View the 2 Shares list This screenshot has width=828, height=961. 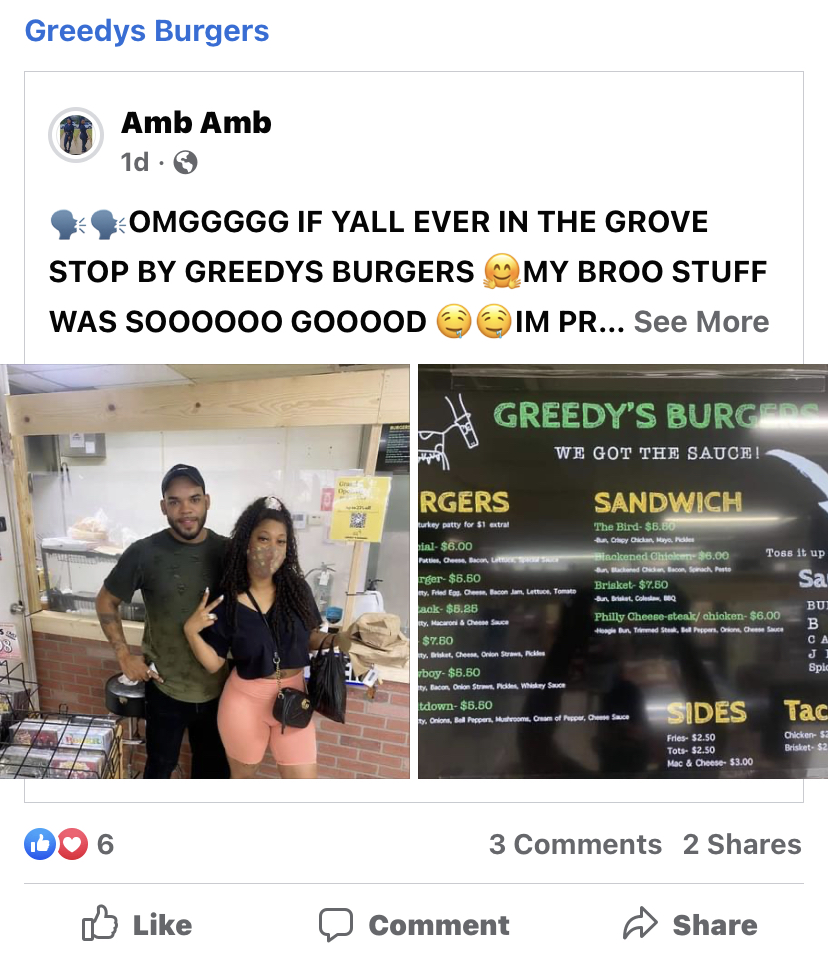coord(742,845)
